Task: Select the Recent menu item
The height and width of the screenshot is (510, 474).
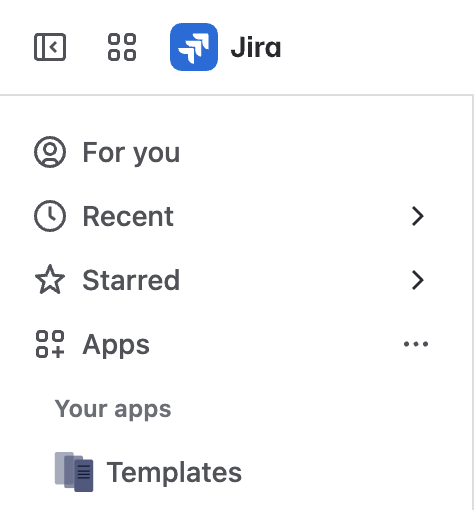Action: (233, 216)
